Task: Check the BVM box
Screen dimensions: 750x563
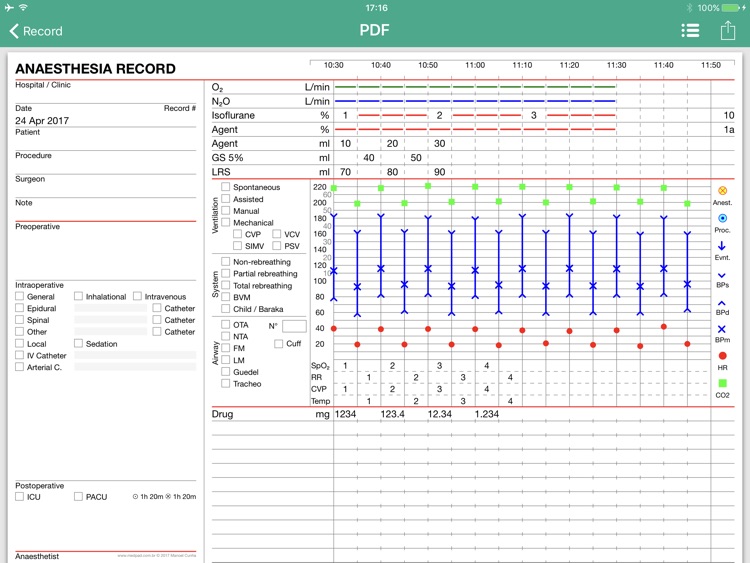Action: 225,297
